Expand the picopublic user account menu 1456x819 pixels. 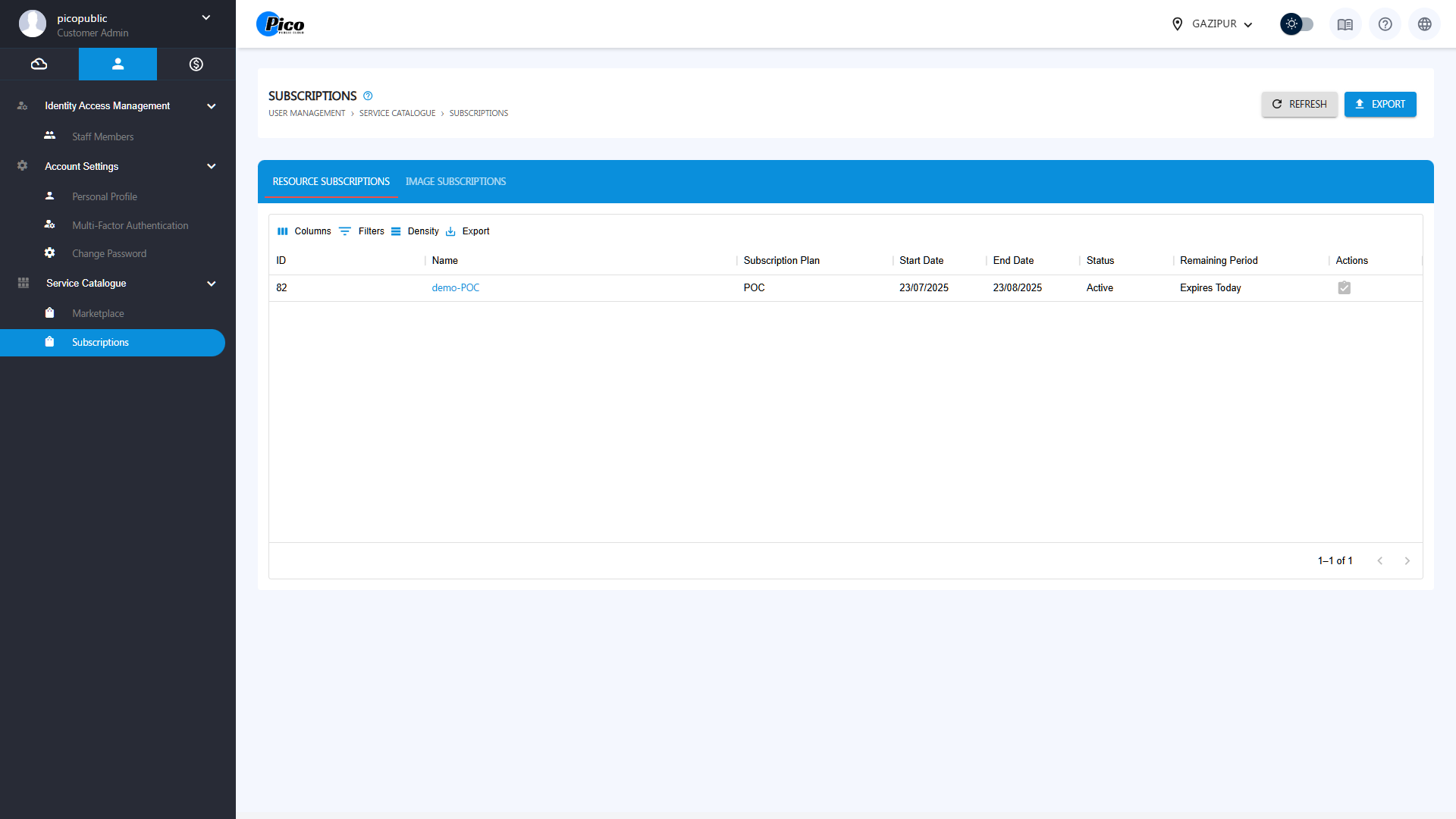[x=206, y=17]
